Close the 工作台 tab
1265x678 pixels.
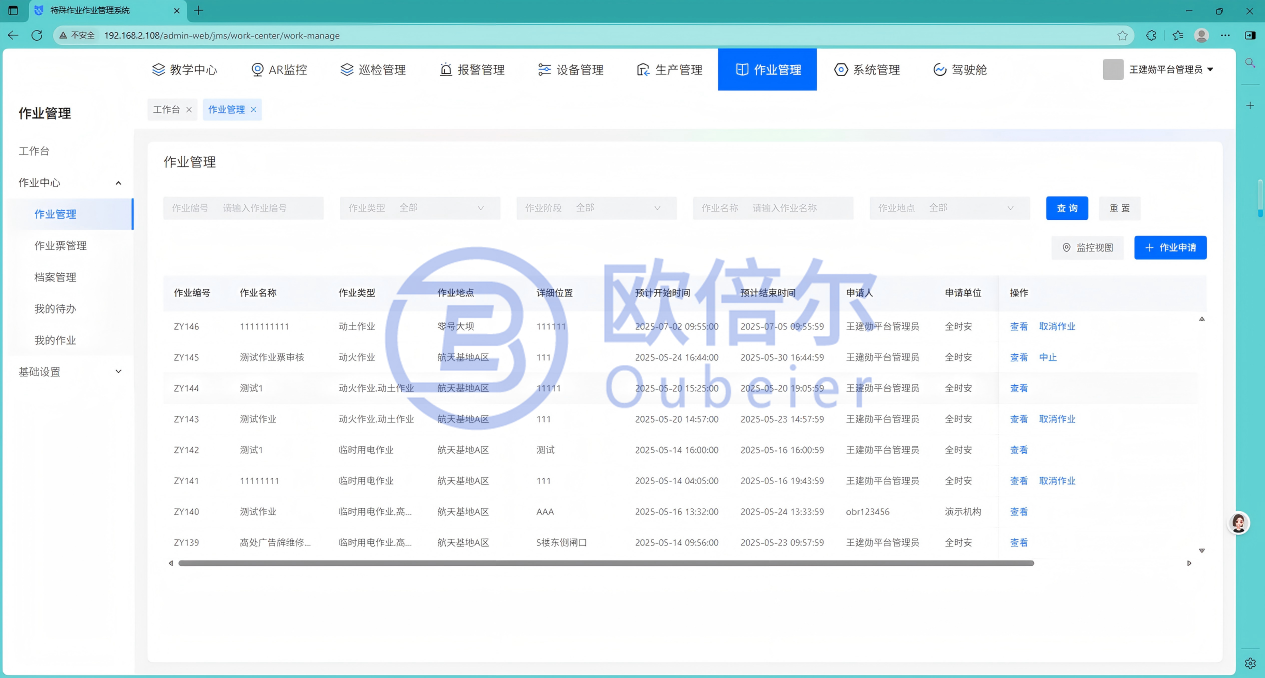point(189,110)
